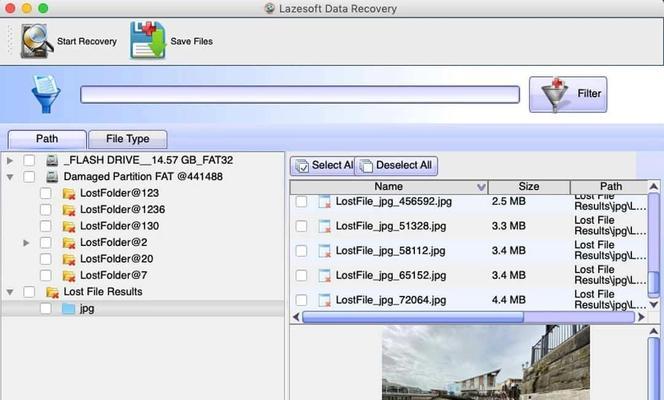This screenshot has height=400, width=664.
Task: Click the preview photo thumbnail
Action: pyautogui.click(x=486, y=363)
